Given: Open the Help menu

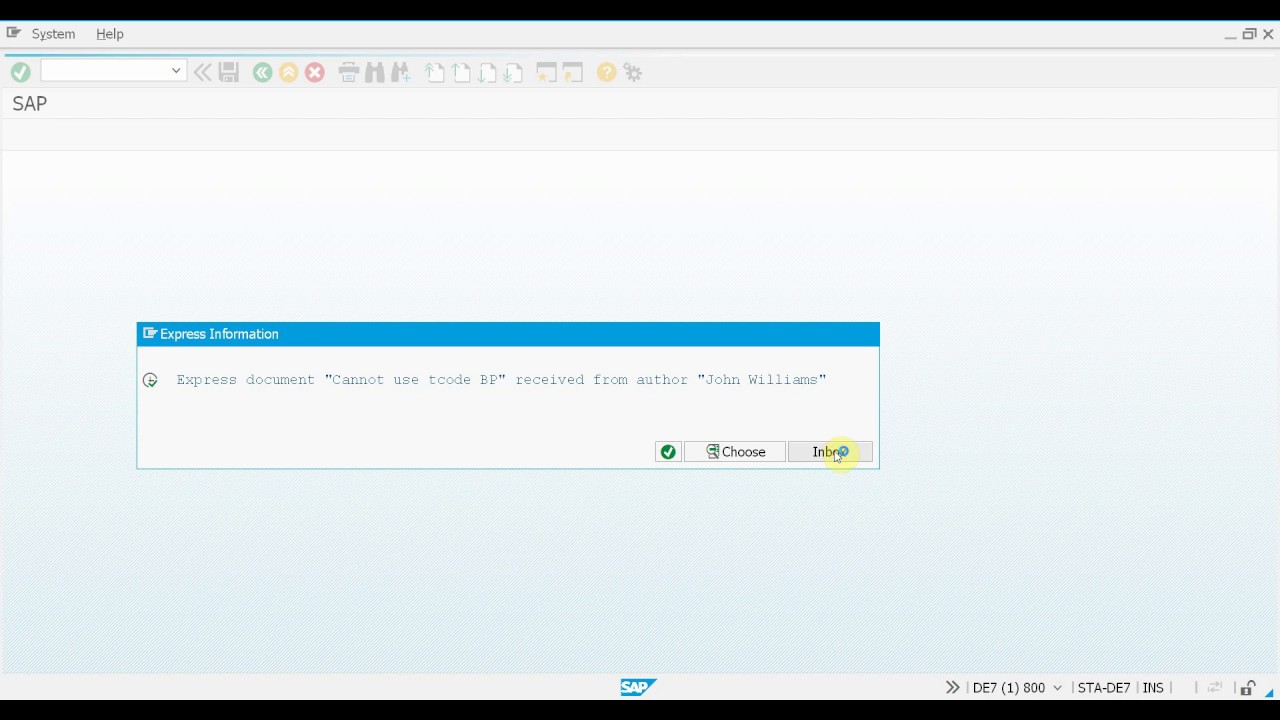Looking at the screenshot, I should click(x=110, y=33).
